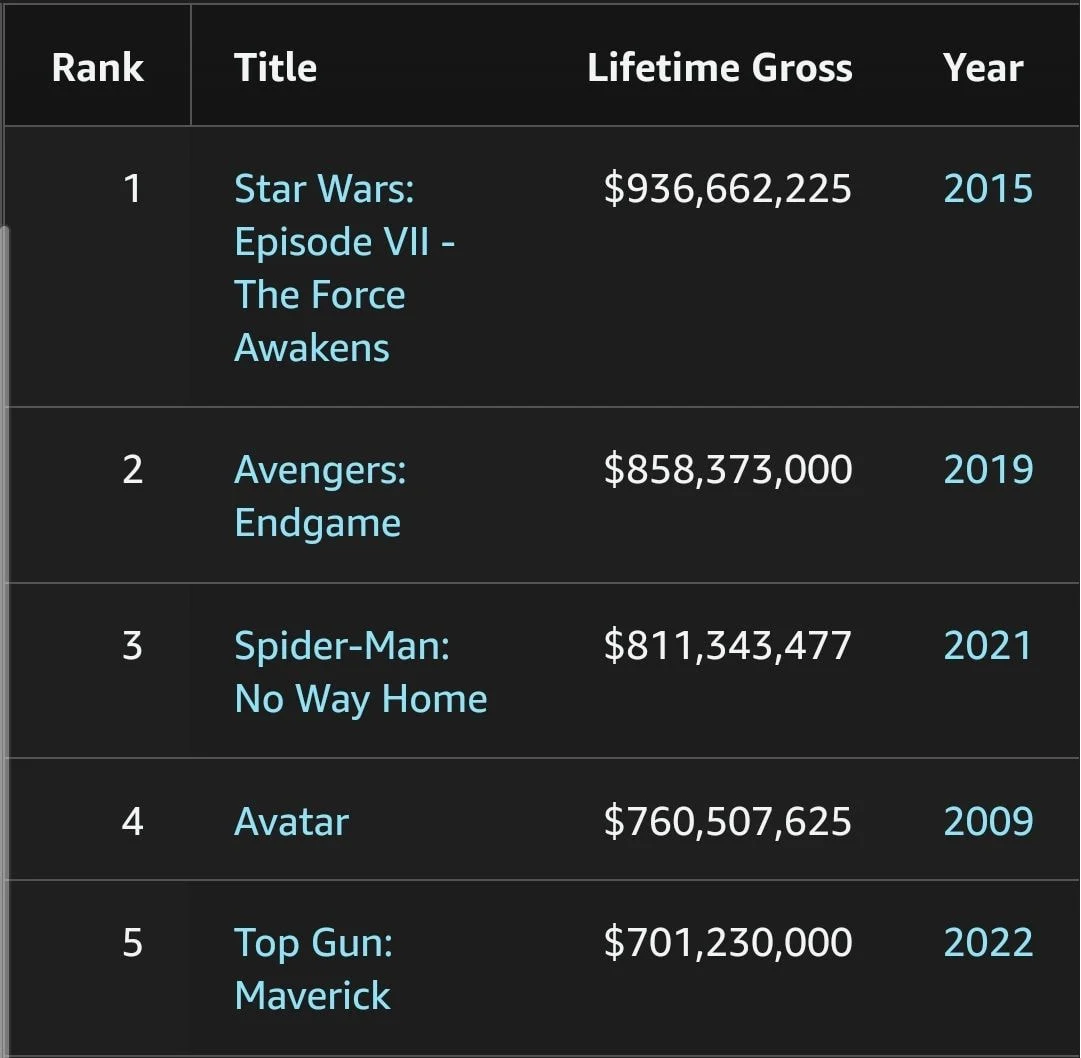Click the $701,230,000 gross figure
The height and width of the screenshot is (1058, 1081).
click(727, 943)
